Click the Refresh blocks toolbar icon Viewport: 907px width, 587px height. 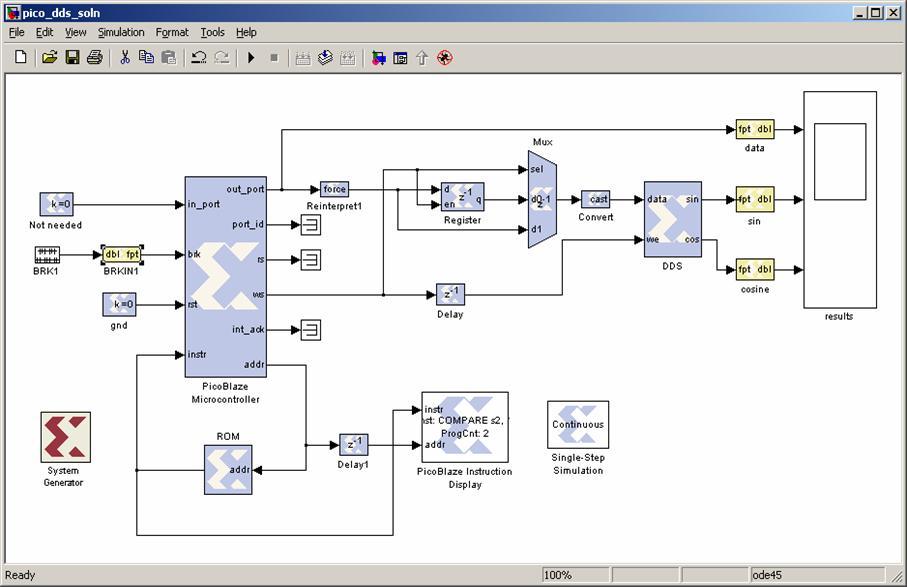point(348,58)
